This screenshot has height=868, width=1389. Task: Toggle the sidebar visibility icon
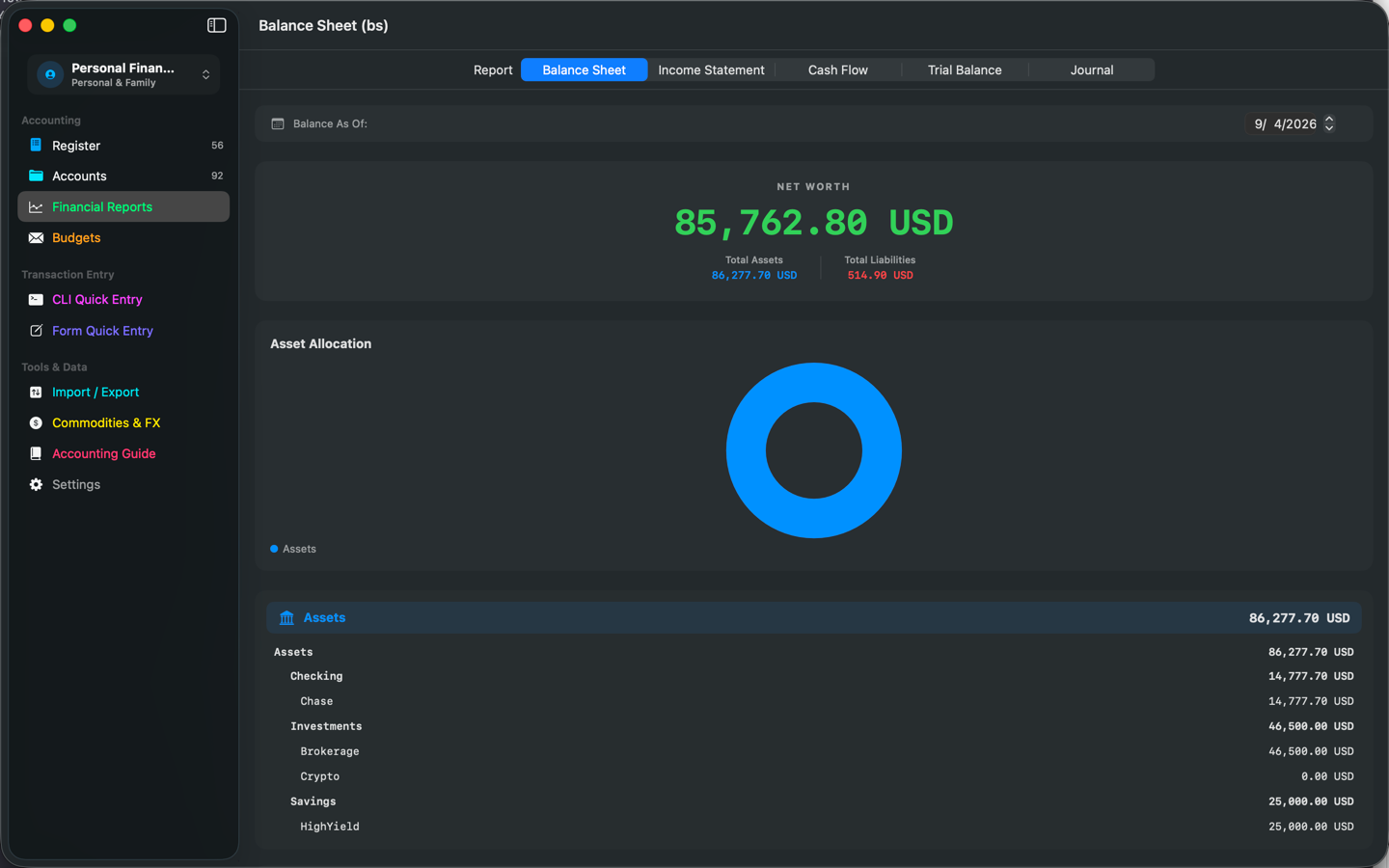217,25
